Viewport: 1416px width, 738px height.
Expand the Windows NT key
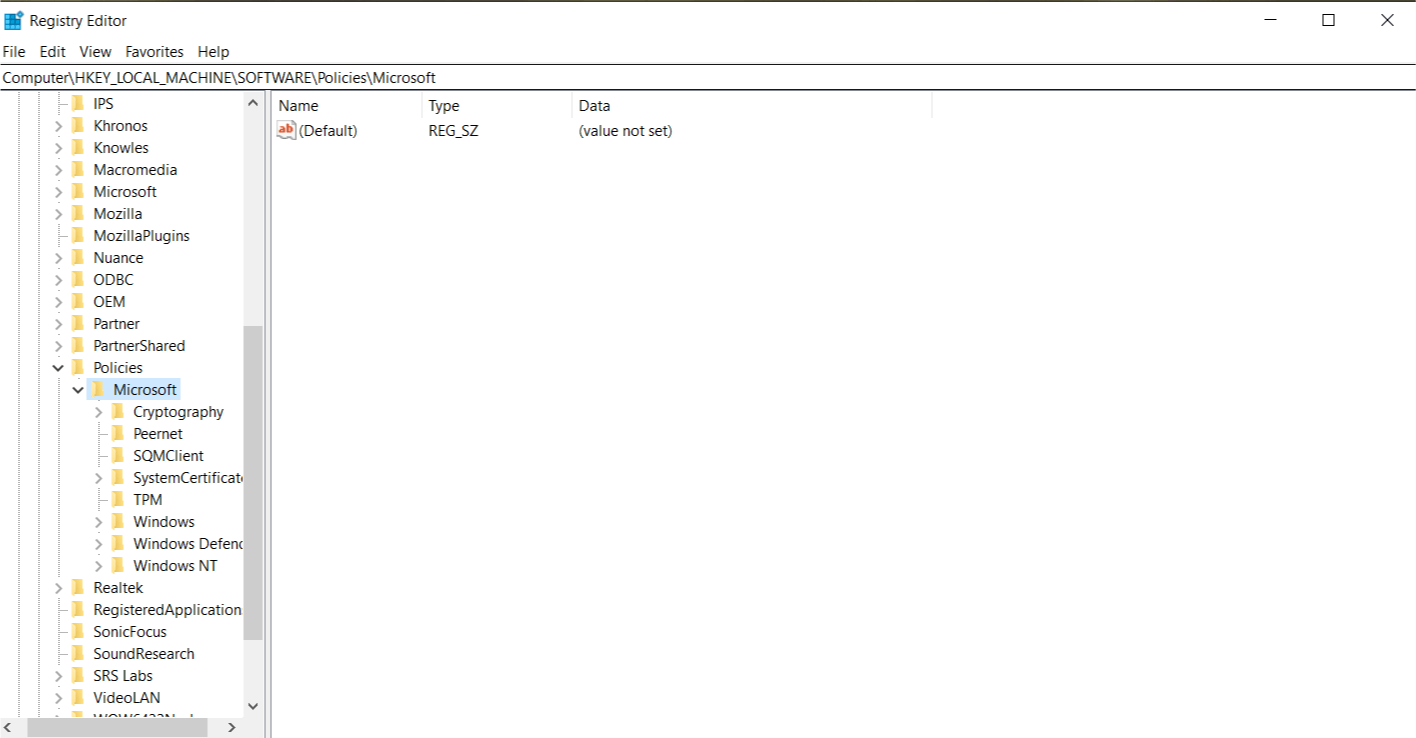click(x=98, y=566)
